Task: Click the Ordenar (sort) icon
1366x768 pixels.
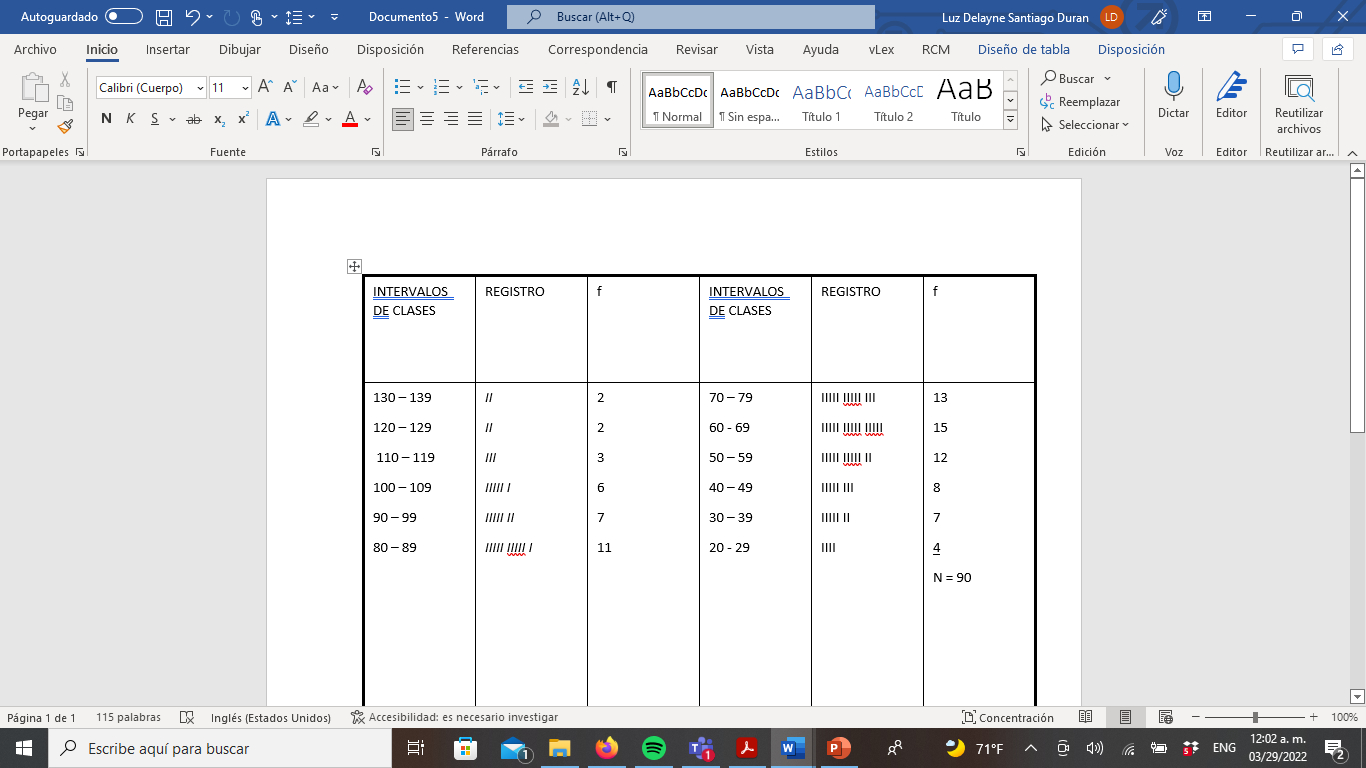Action: pos(580,86)
